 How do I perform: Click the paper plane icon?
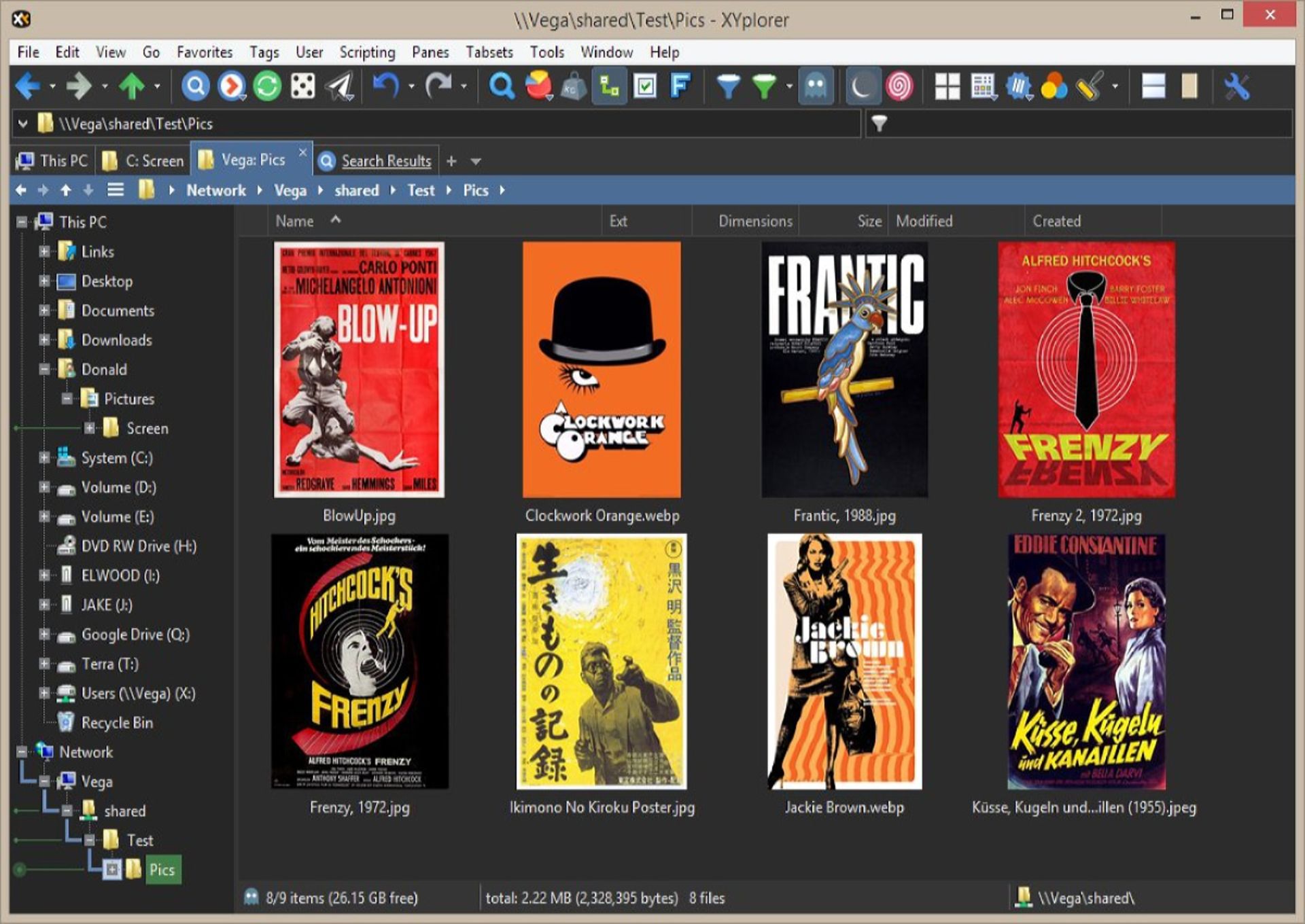coord(339,86)
